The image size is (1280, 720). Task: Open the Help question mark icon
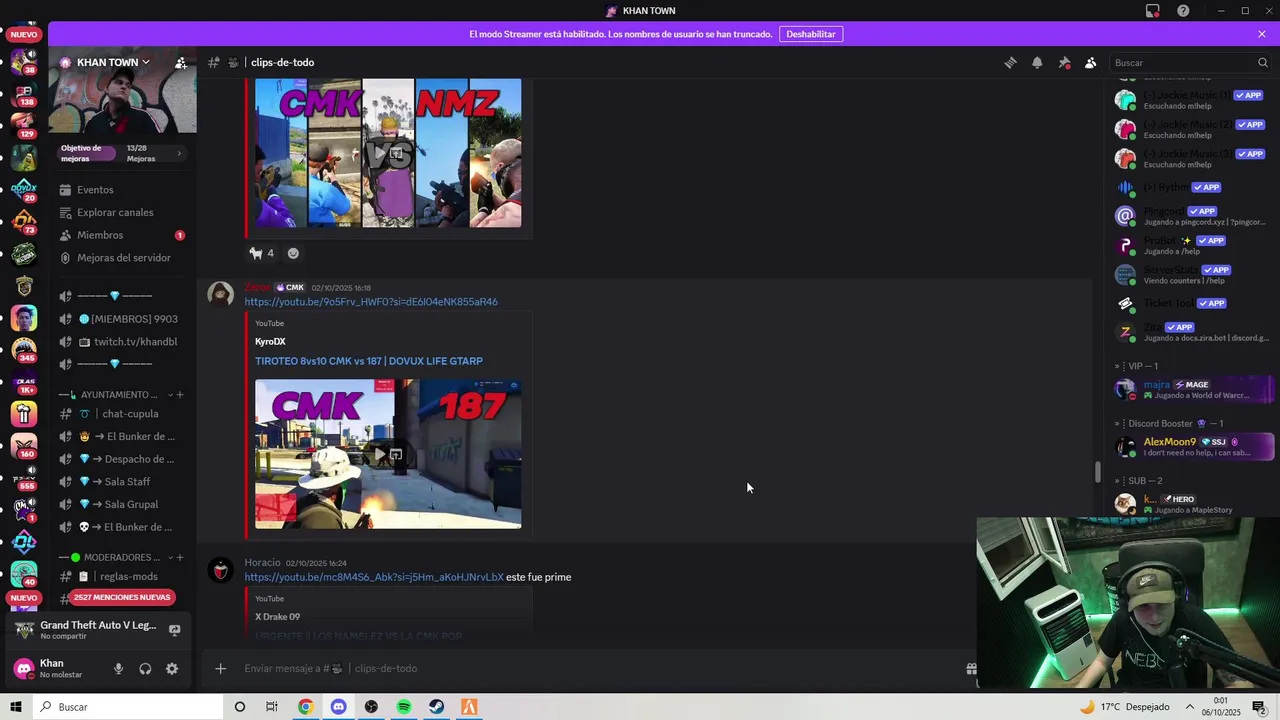1184,11
